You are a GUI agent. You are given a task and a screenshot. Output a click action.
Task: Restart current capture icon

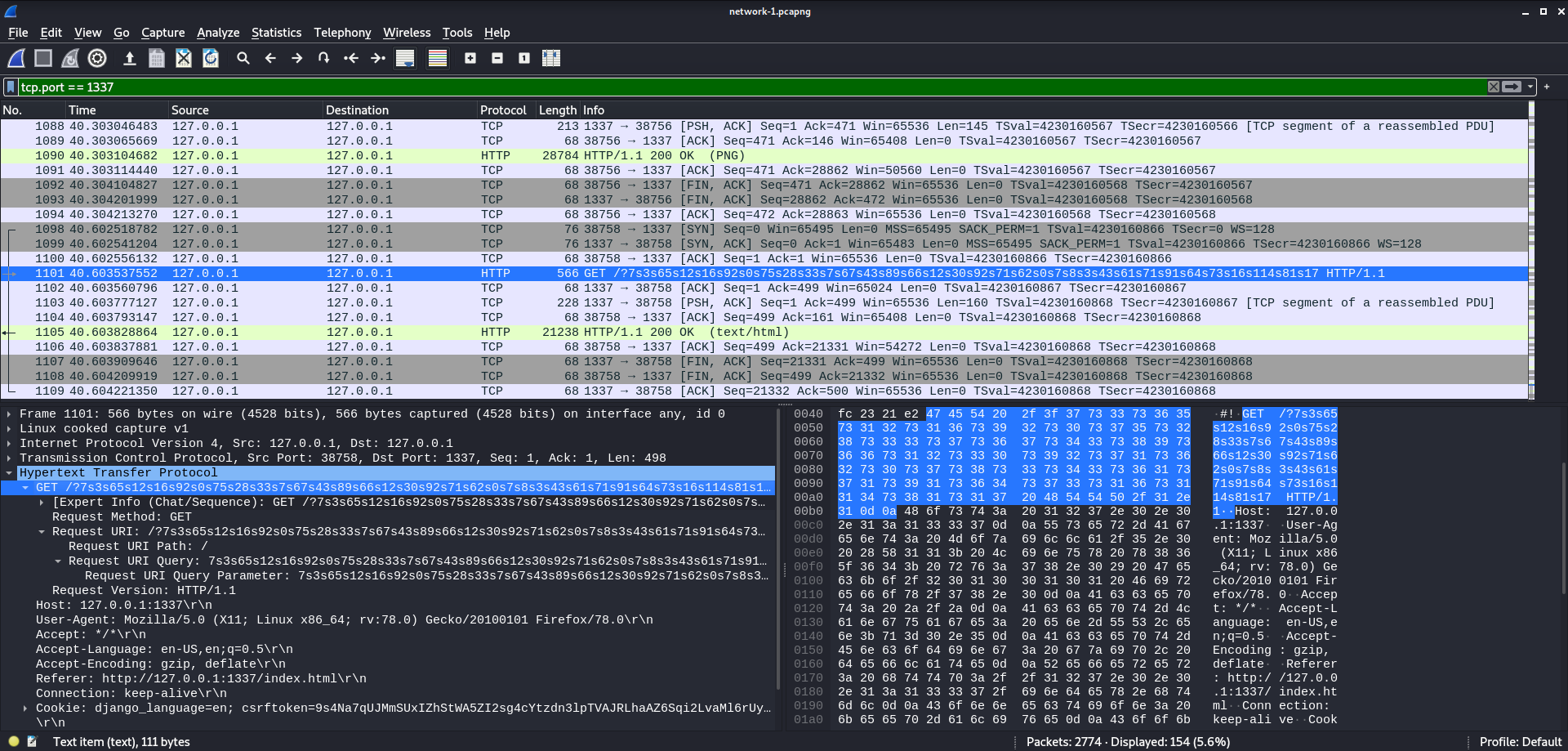[x=70, y=58]
